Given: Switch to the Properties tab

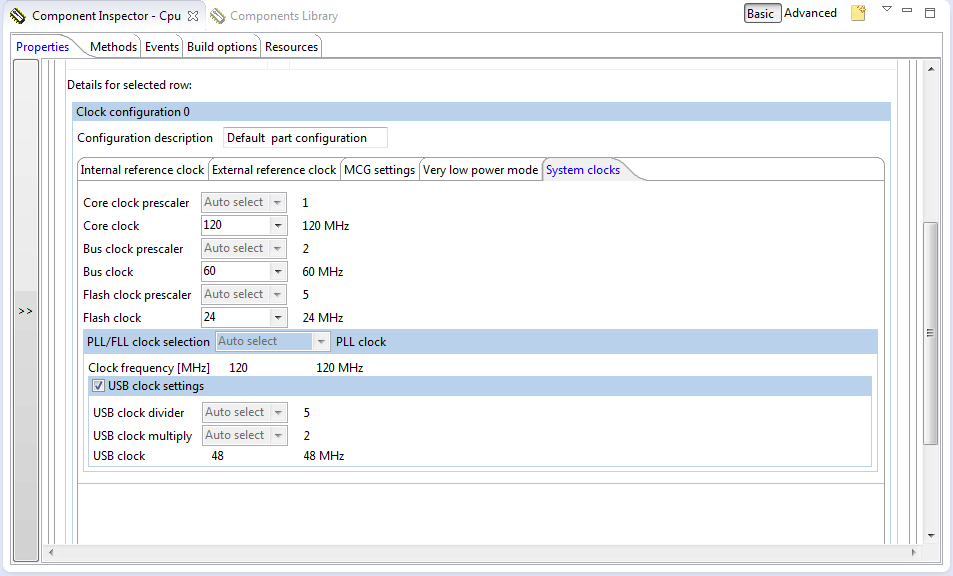Looking at the screenshot, I should click(x=43, y=47).
